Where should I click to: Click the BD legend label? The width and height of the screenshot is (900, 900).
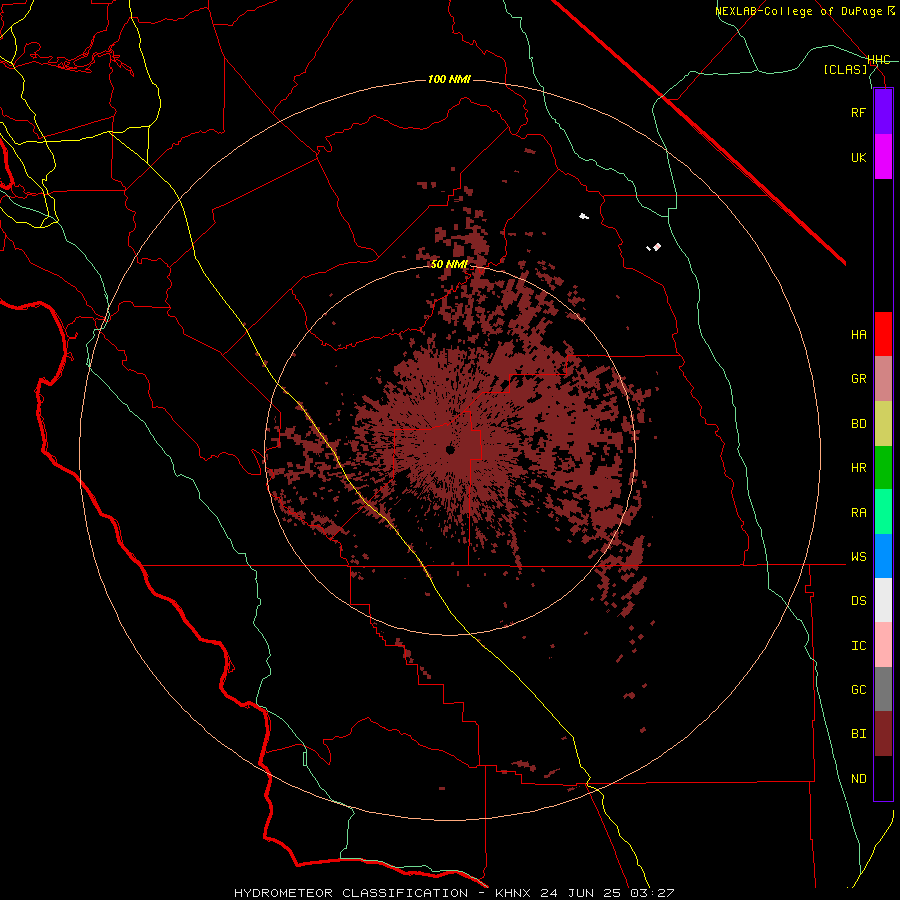point(858,424)
